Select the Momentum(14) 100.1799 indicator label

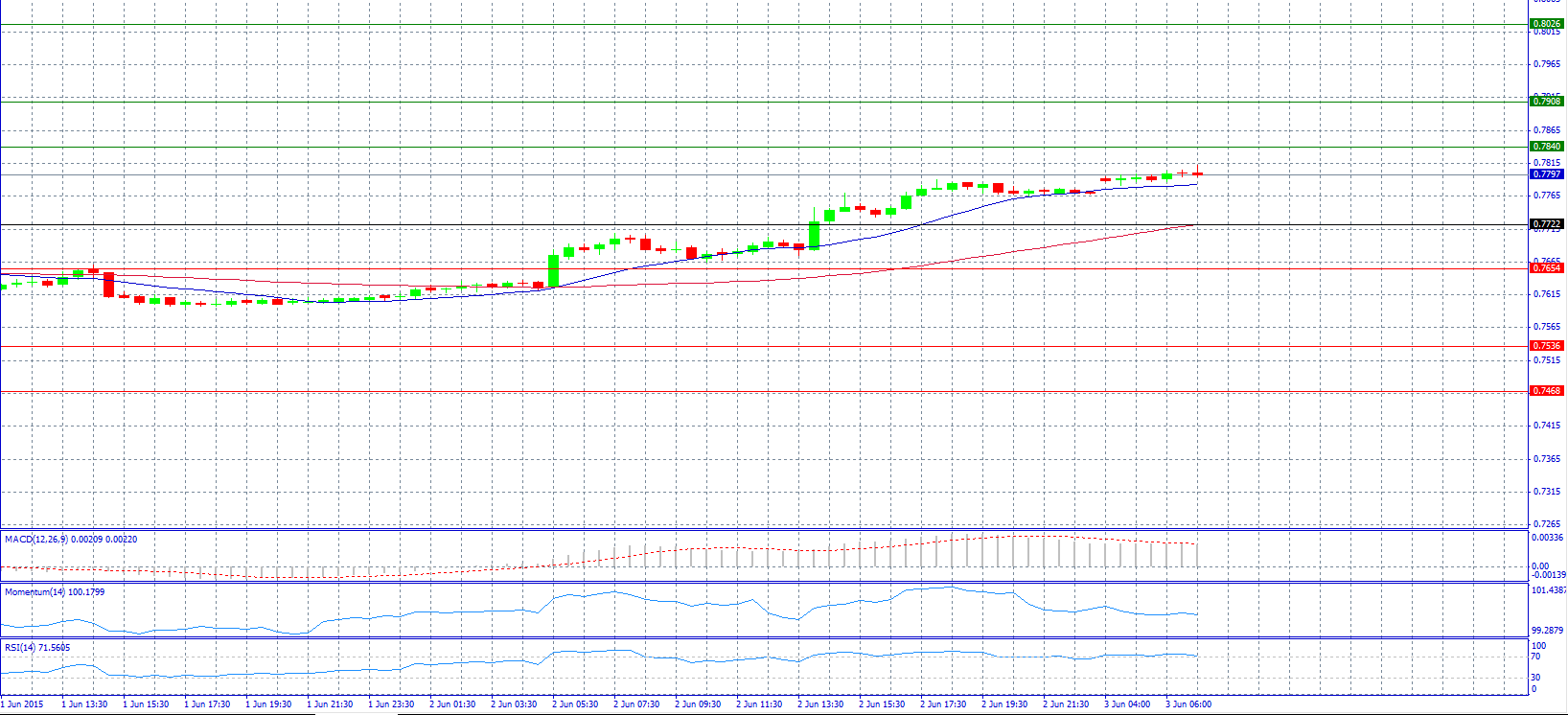[55, 592]
